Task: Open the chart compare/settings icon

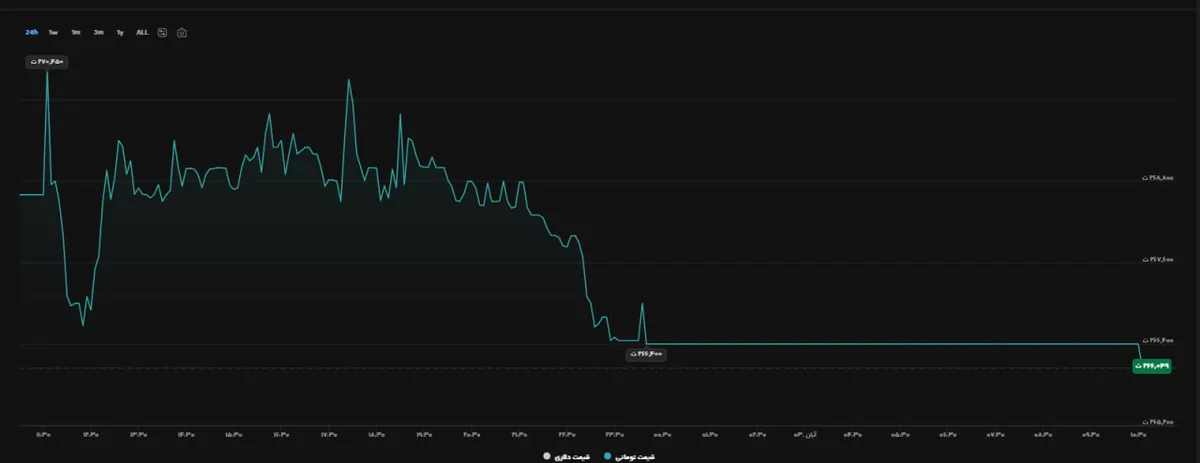Action: [162, 32]
